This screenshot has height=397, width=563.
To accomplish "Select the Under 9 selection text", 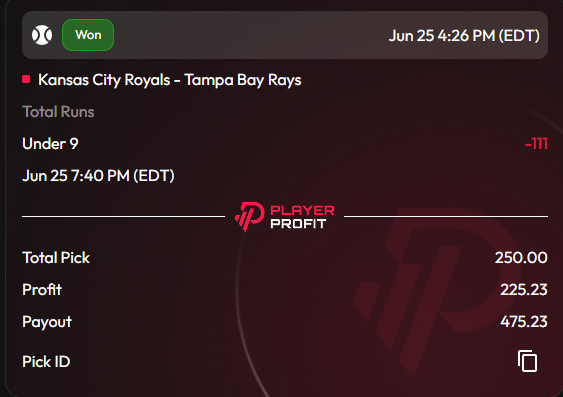I will [x=50, y=144].
